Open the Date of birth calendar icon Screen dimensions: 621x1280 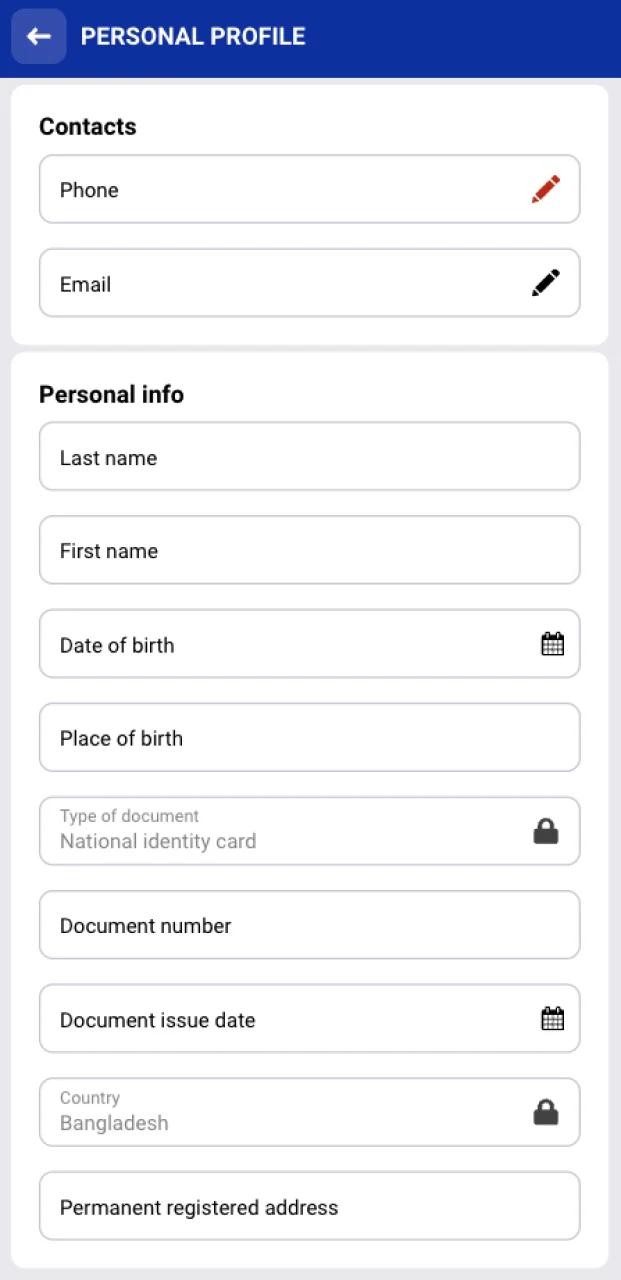click(x=552, y=644)
